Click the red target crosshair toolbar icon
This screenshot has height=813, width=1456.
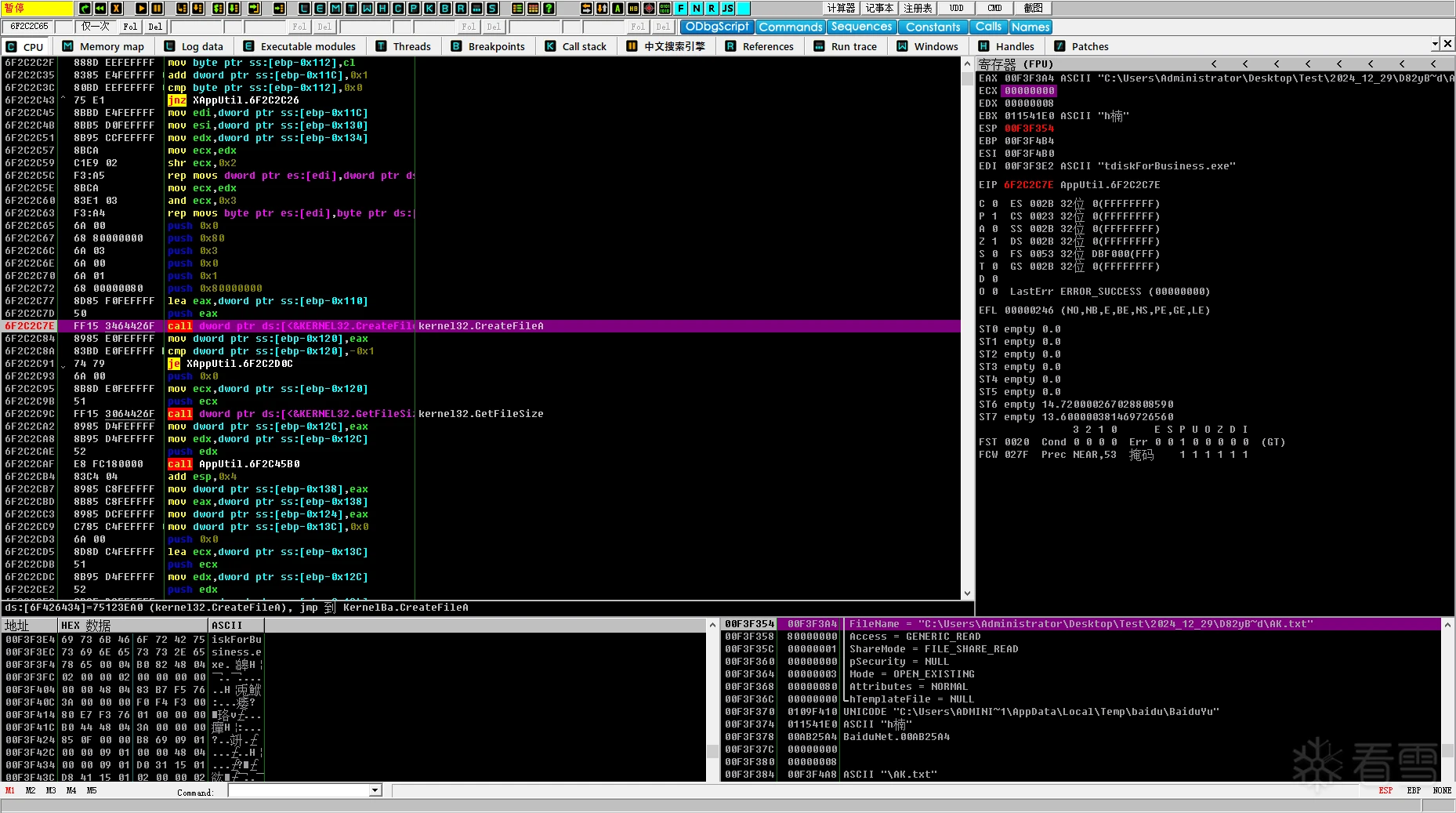pos(649,8)
